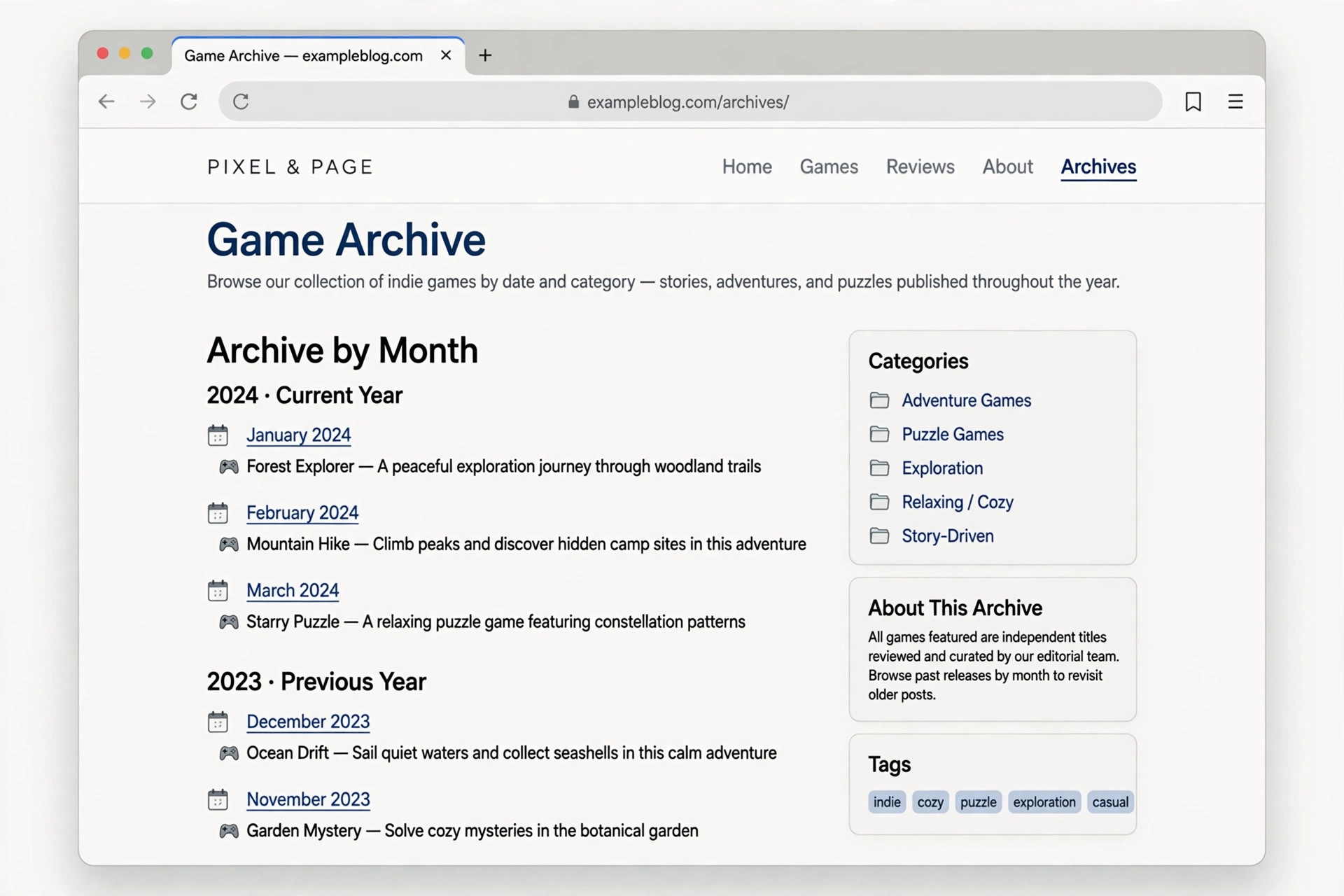
Task: Click the browser back arrow
Action: coord(106,101)
